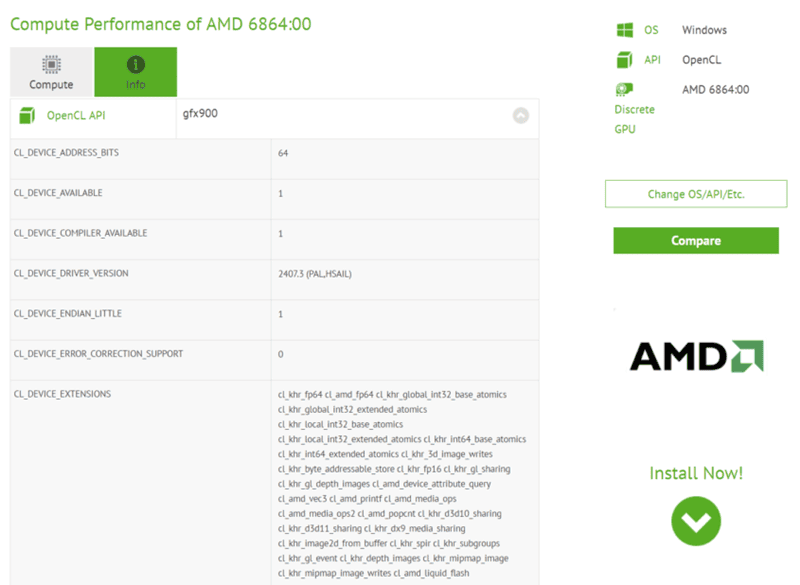Click the OpenCL API cube icon
Image resolution: width=800 pixels, height=585 pixels.
click(27, 116)
